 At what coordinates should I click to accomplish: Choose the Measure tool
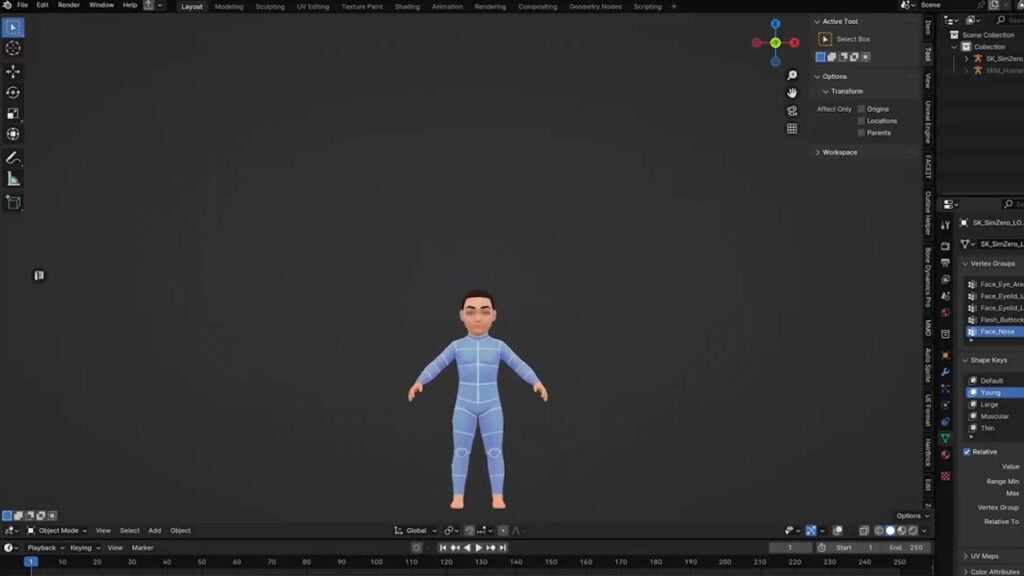pyautogui.click(x=13, y=179)
